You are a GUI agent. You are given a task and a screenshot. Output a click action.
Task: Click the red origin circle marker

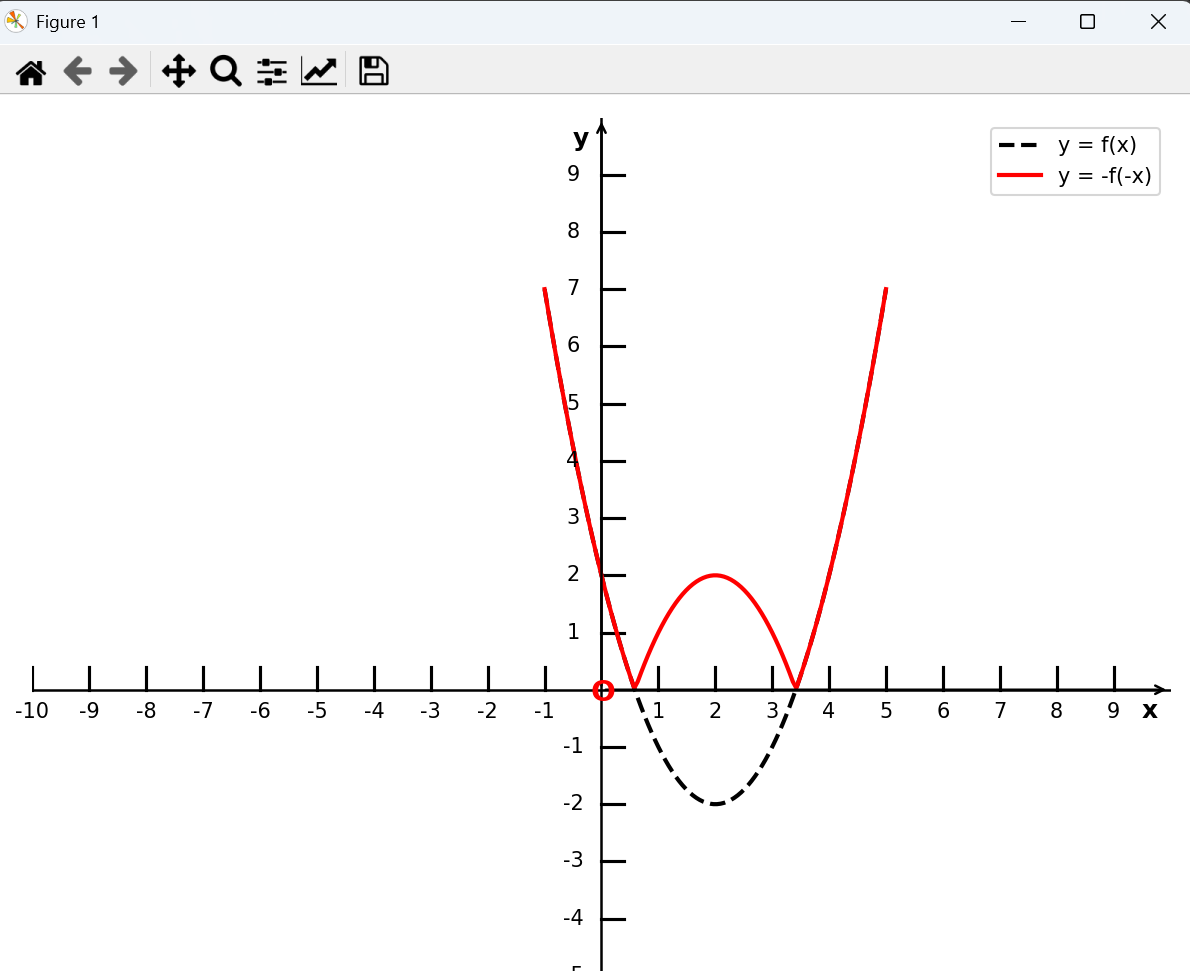(x=603, y=690)
